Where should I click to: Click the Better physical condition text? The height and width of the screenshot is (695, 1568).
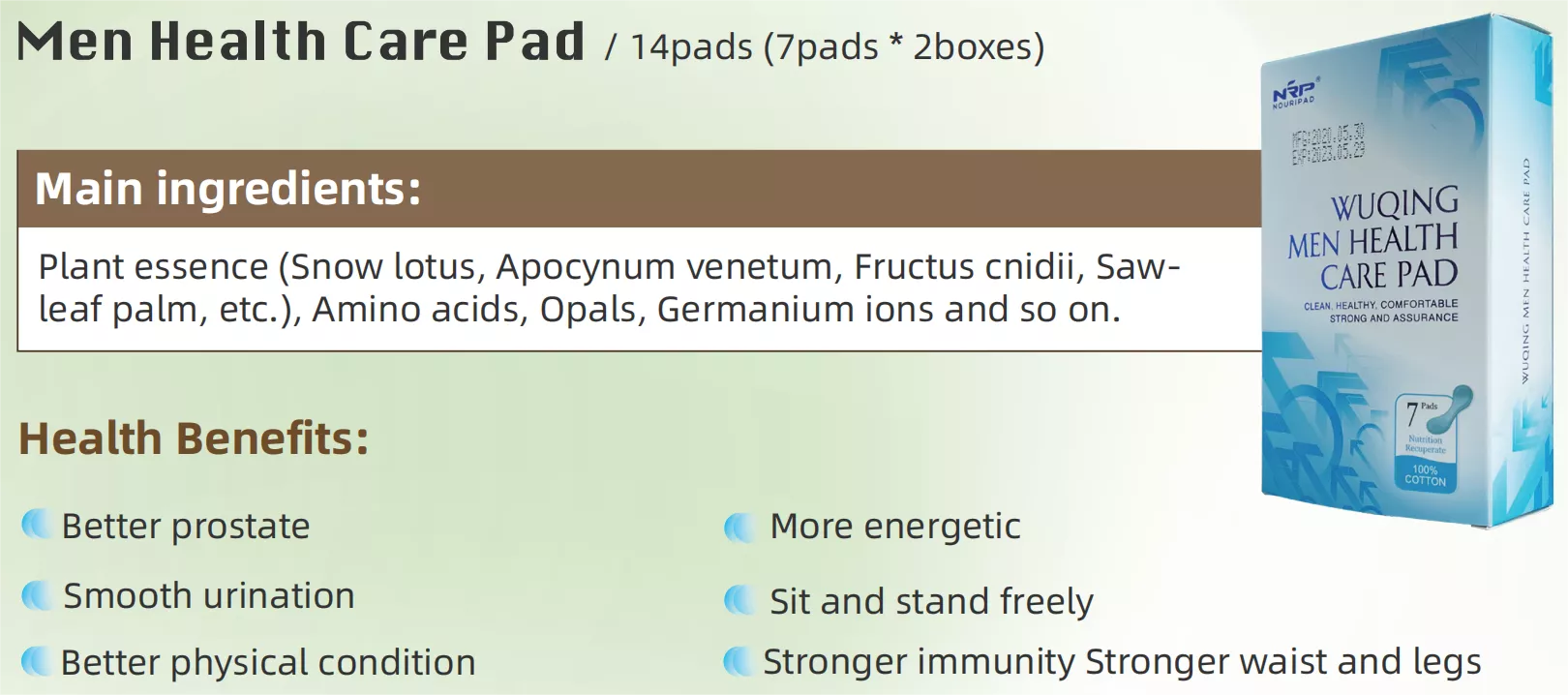268,662
